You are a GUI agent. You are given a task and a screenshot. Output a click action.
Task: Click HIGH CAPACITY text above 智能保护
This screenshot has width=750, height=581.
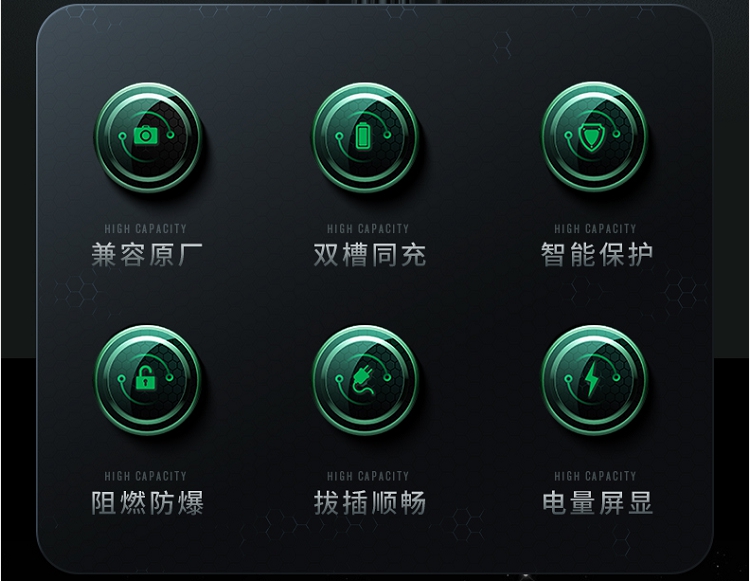tap(595, 229)
